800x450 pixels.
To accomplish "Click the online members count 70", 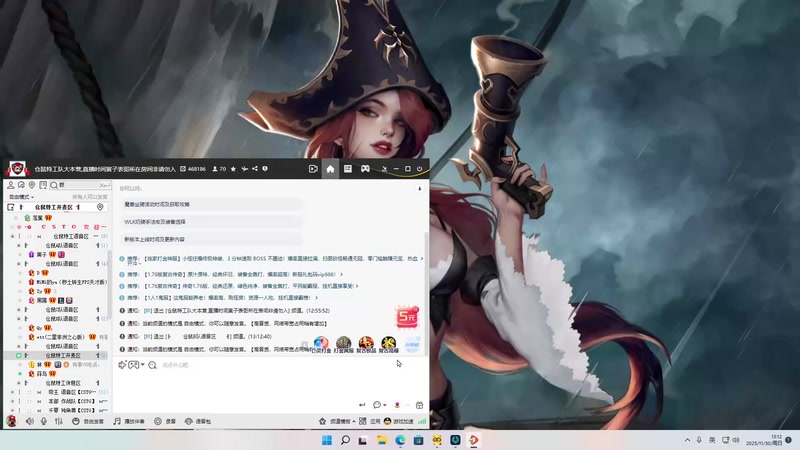I will point(219,169).
